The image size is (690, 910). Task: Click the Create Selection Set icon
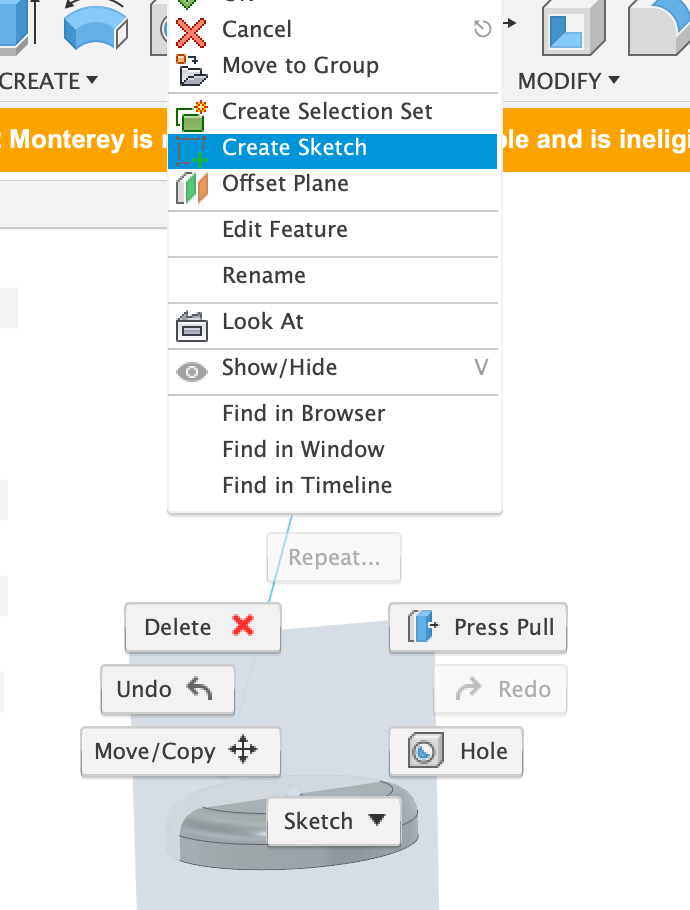[x=192, y=115]
